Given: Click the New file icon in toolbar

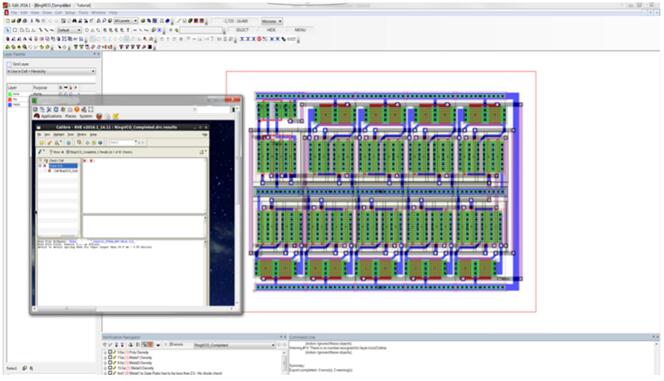Looking at the screenshot, I should pos(8,21).
